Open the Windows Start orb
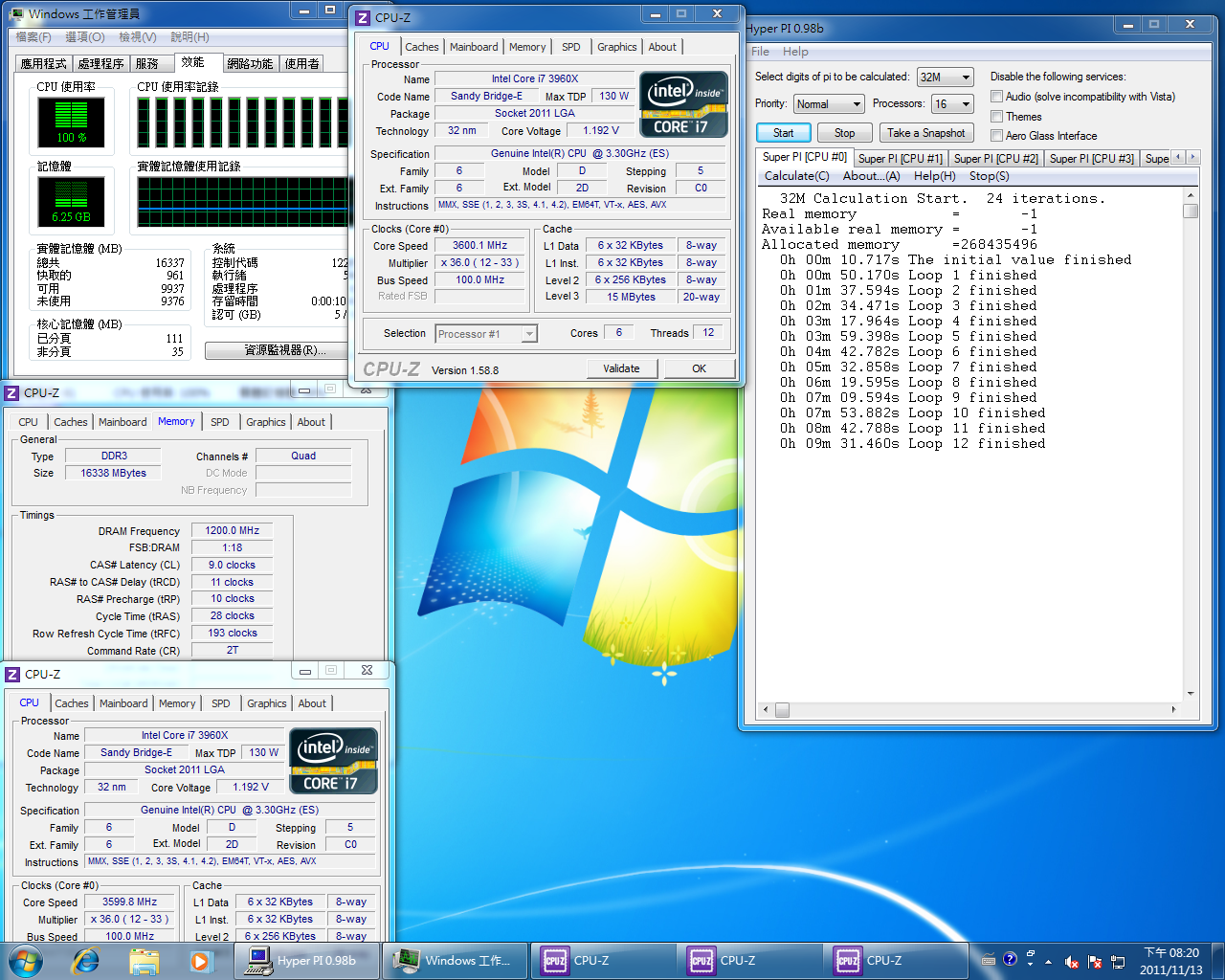Viewport: 1225px width, 980px height. tap(26, 960)
